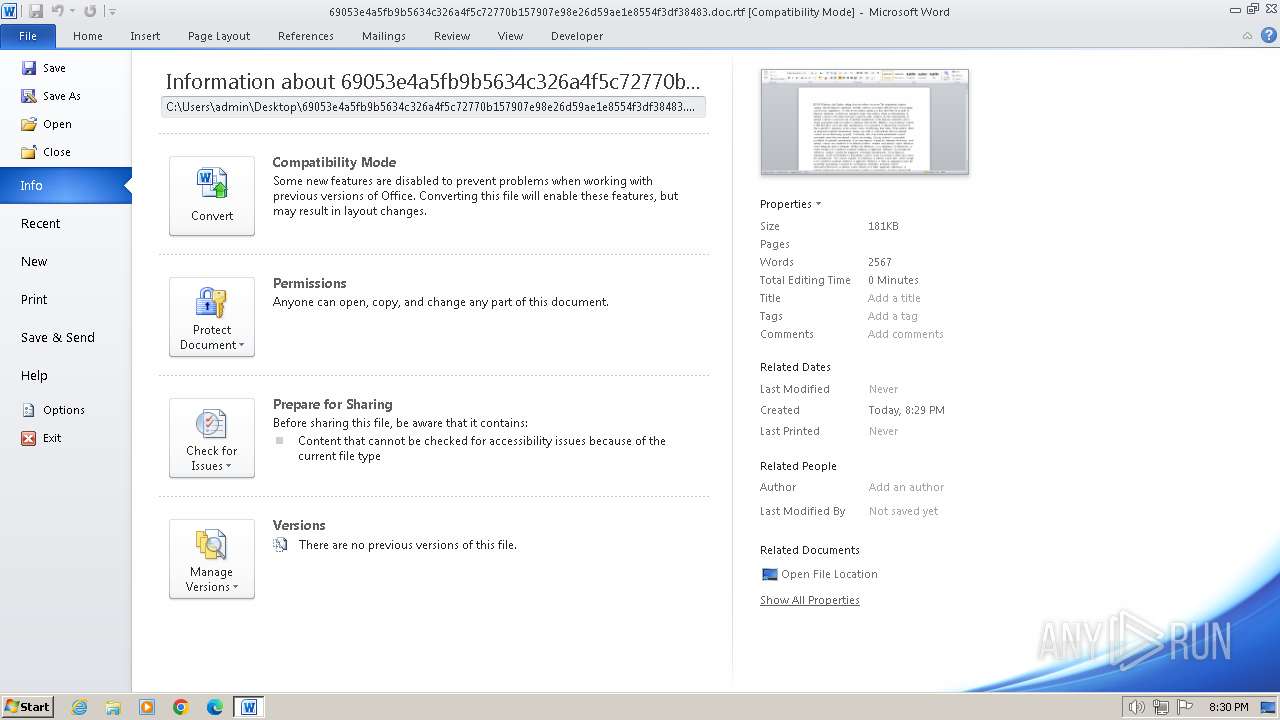Click the 8:30 PM system clock
Viewport: 1280px width, 720px height.
(x=1228, y=707)
